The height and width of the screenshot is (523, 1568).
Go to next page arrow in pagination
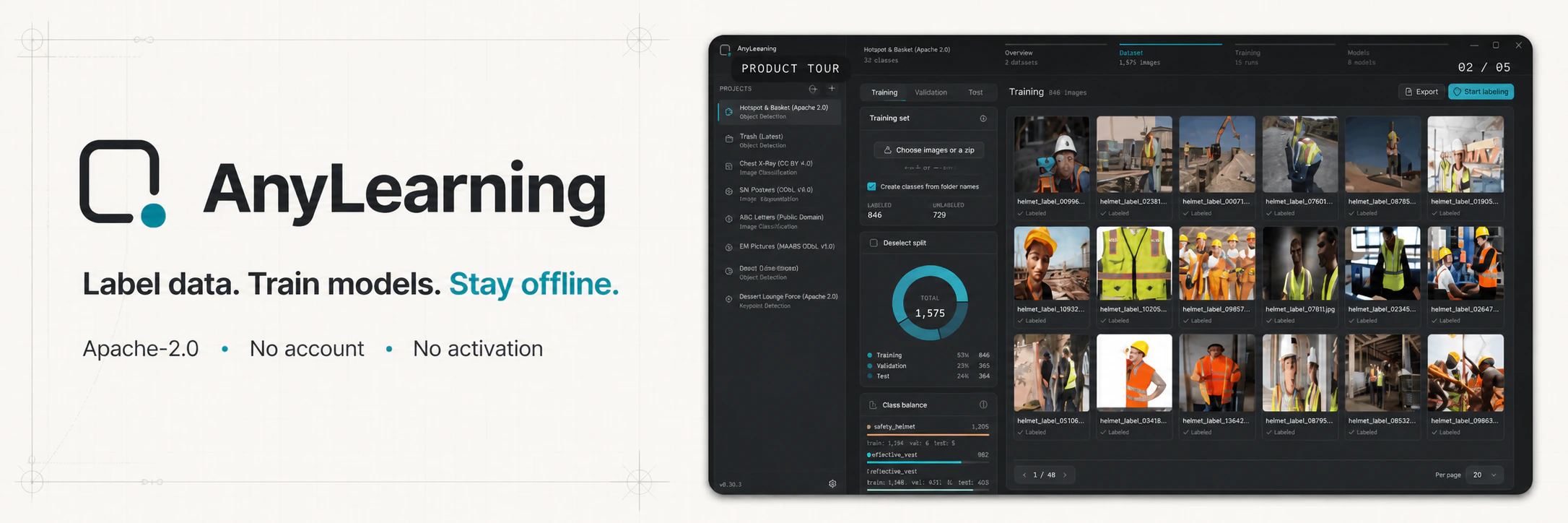click(x=1065, y=475)
